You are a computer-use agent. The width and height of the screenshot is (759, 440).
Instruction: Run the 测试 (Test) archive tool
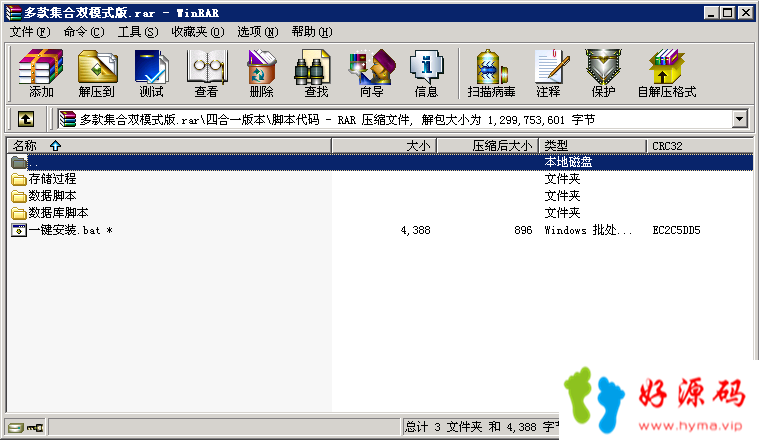152,73
